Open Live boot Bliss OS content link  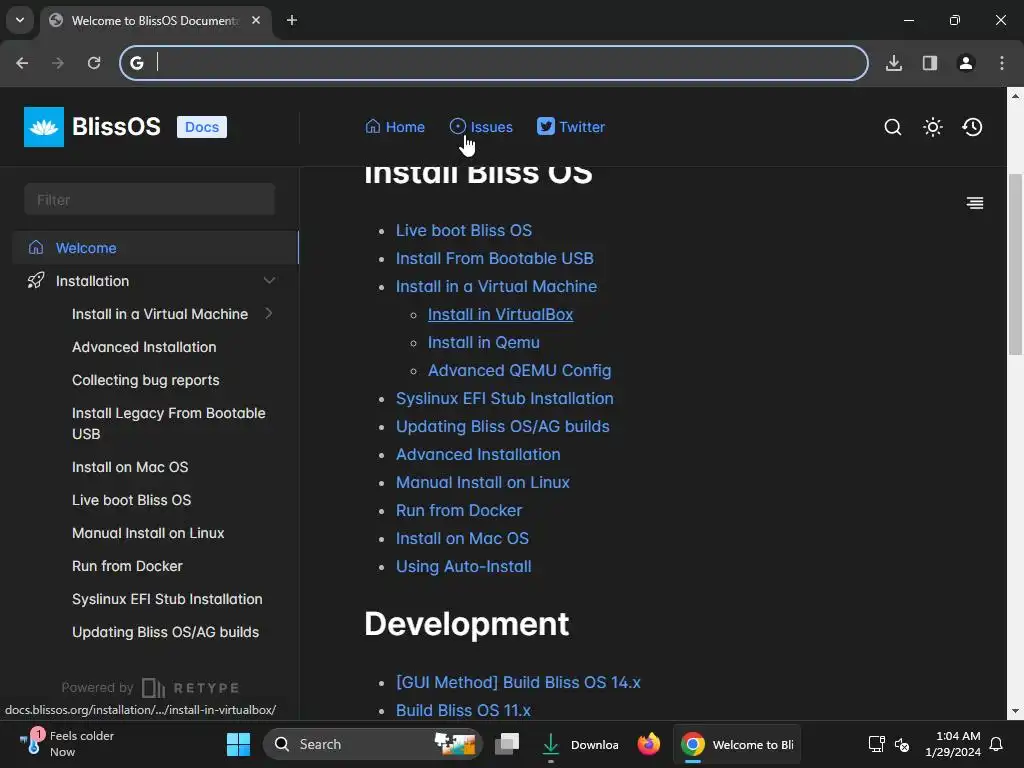[x=464, y=230]
